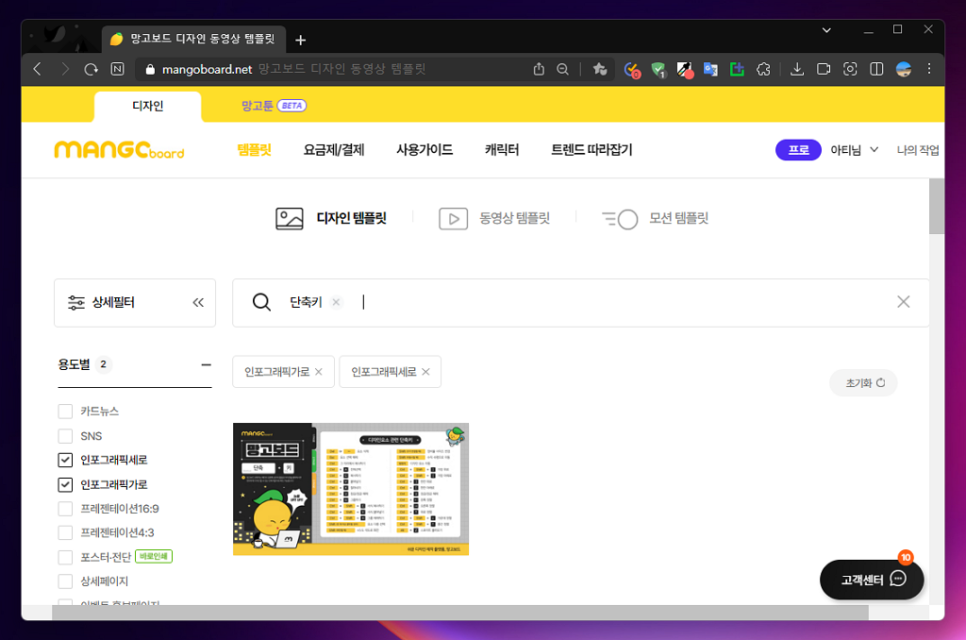The image size is (966, 640).
Task: Click the red-badged extension icon in the toolbar
Action: point(632,70)
